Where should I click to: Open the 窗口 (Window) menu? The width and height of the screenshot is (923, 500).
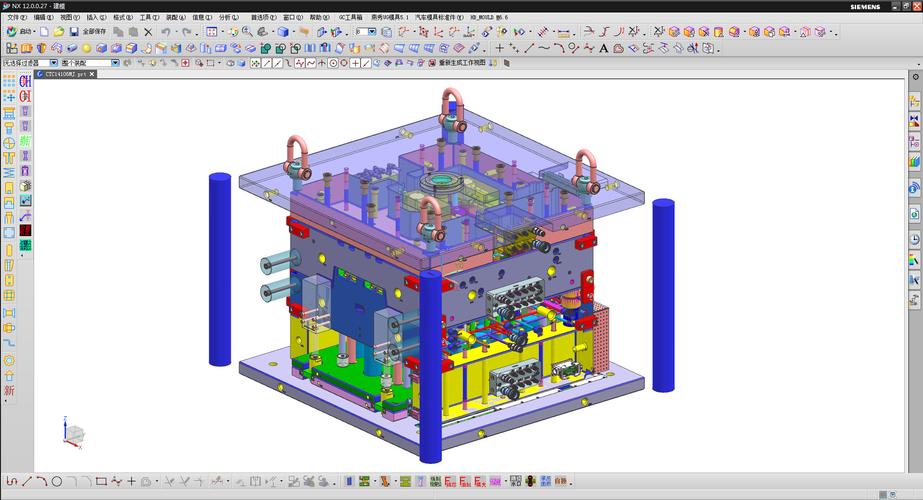click(x=293, y=18)
